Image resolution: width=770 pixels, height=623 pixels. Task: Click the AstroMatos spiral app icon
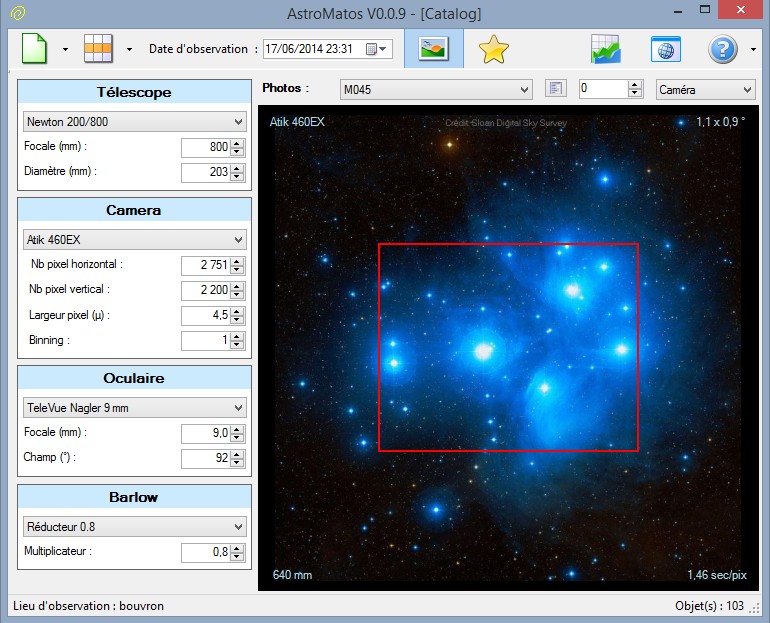18,13
